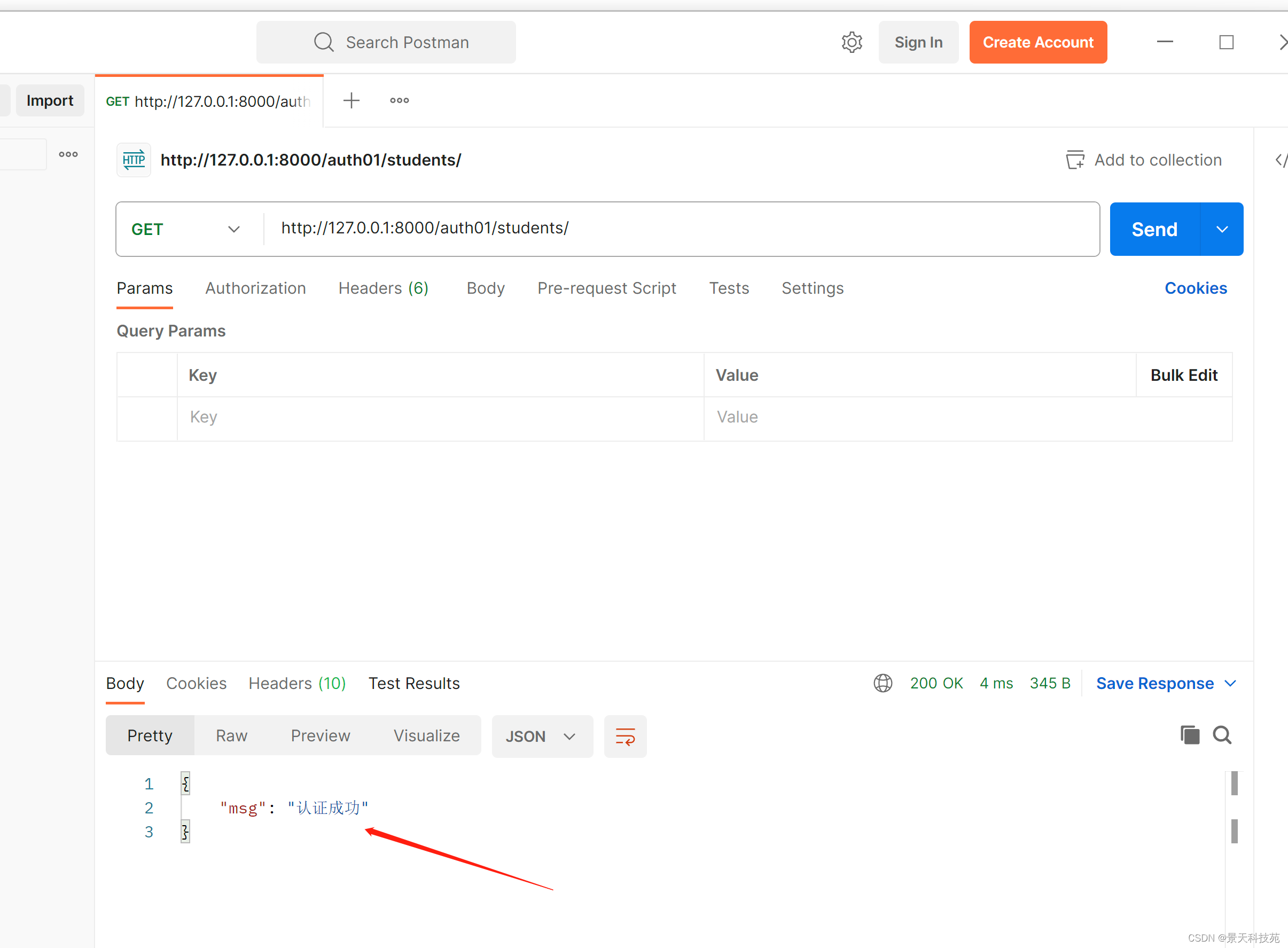Click the 200 OK status text

point(936,684)
